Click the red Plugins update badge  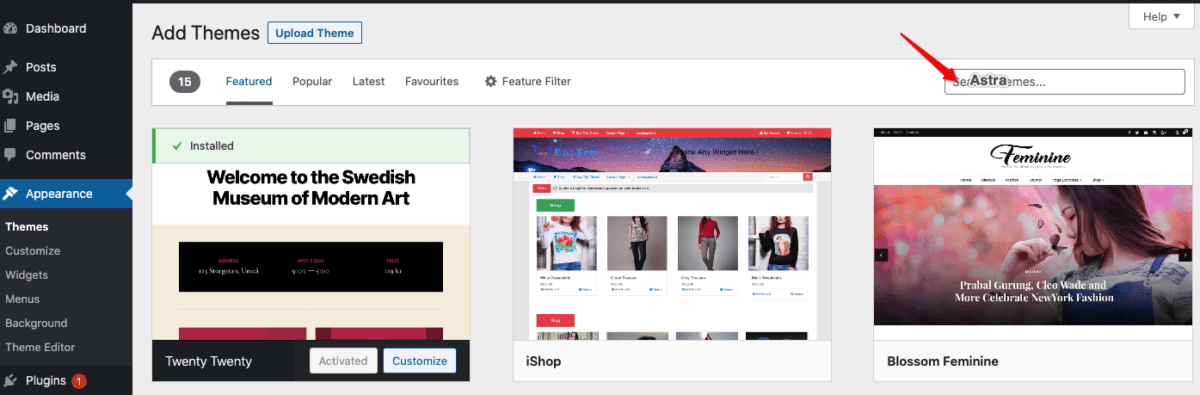pos(79,381)
